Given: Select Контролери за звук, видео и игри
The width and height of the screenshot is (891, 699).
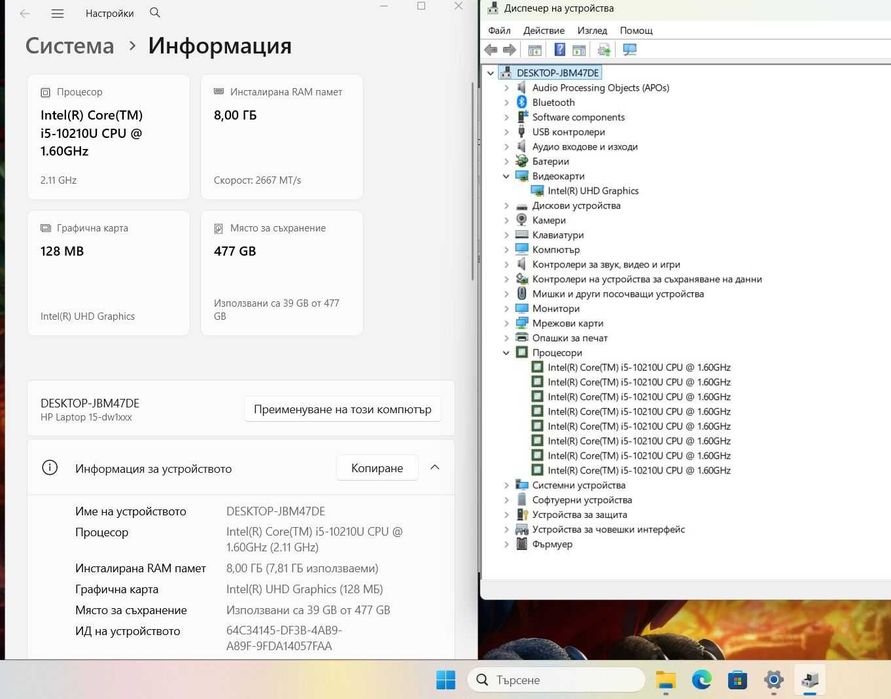Looking at the screenshot, I should coord(606,264).
